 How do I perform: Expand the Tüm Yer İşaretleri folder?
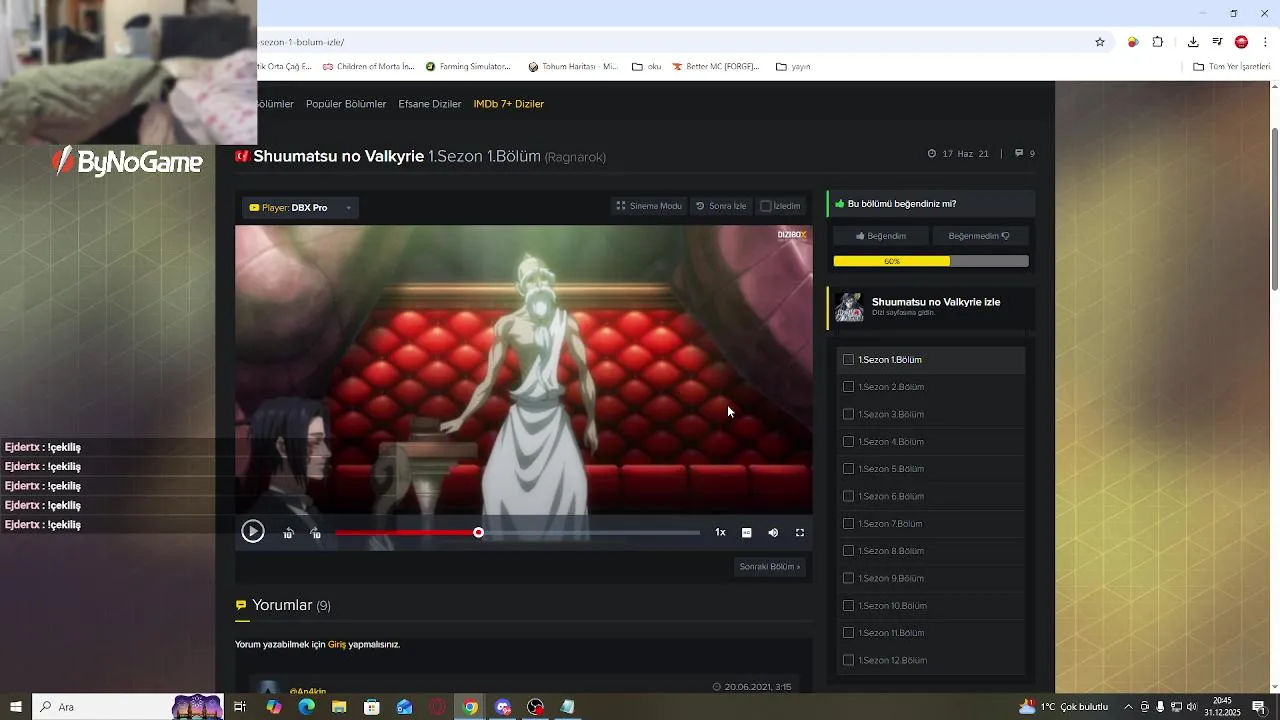tap(1232, 67)
